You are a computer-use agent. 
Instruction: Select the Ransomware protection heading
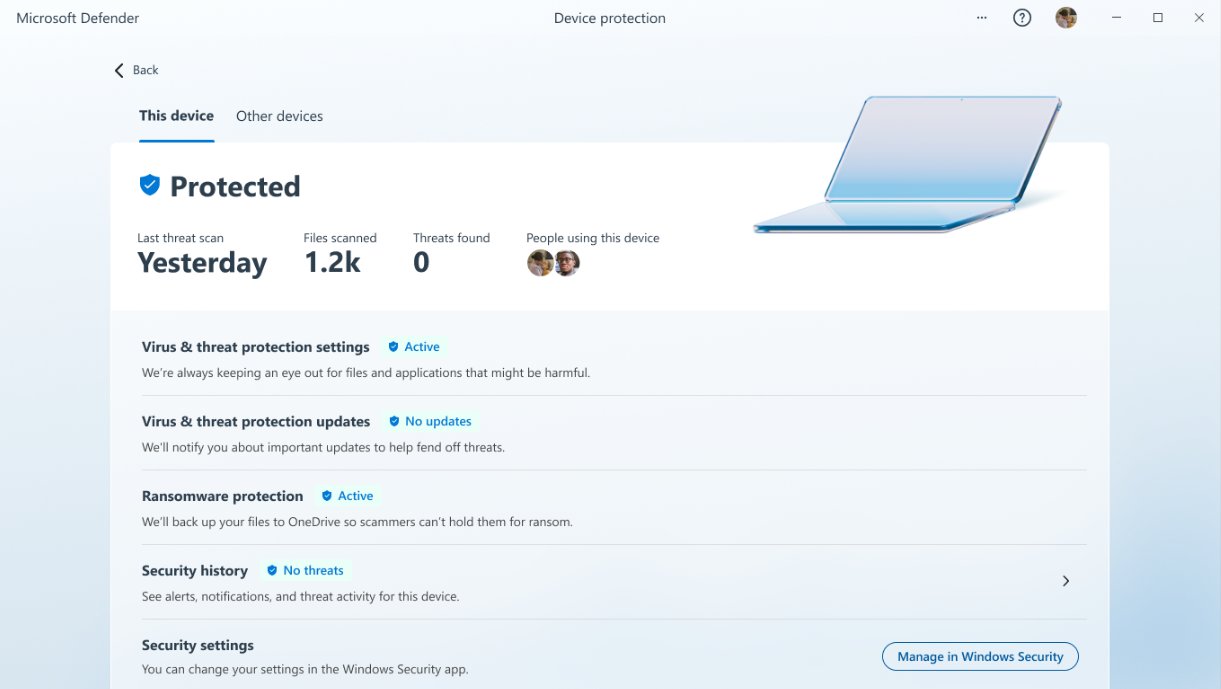click(x=222, y=496)
